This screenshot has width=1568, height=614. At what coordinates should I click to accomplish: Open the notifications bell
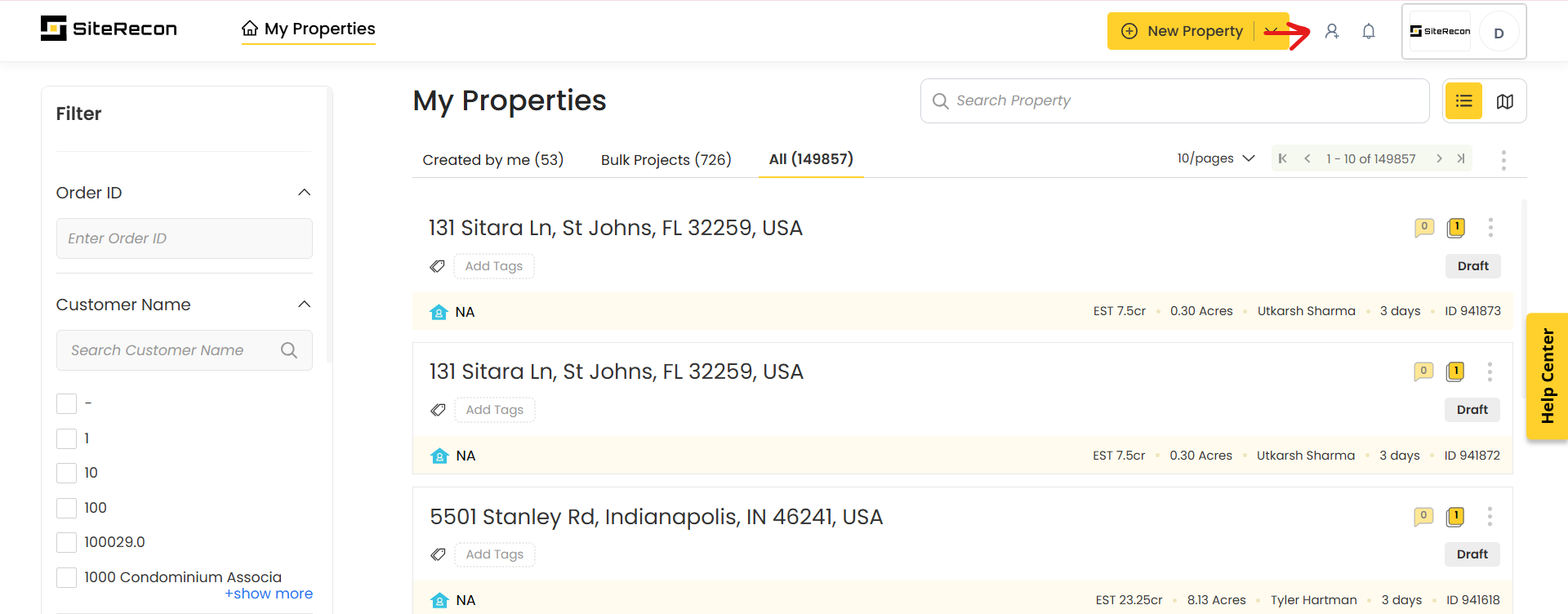click(1369, 31)
